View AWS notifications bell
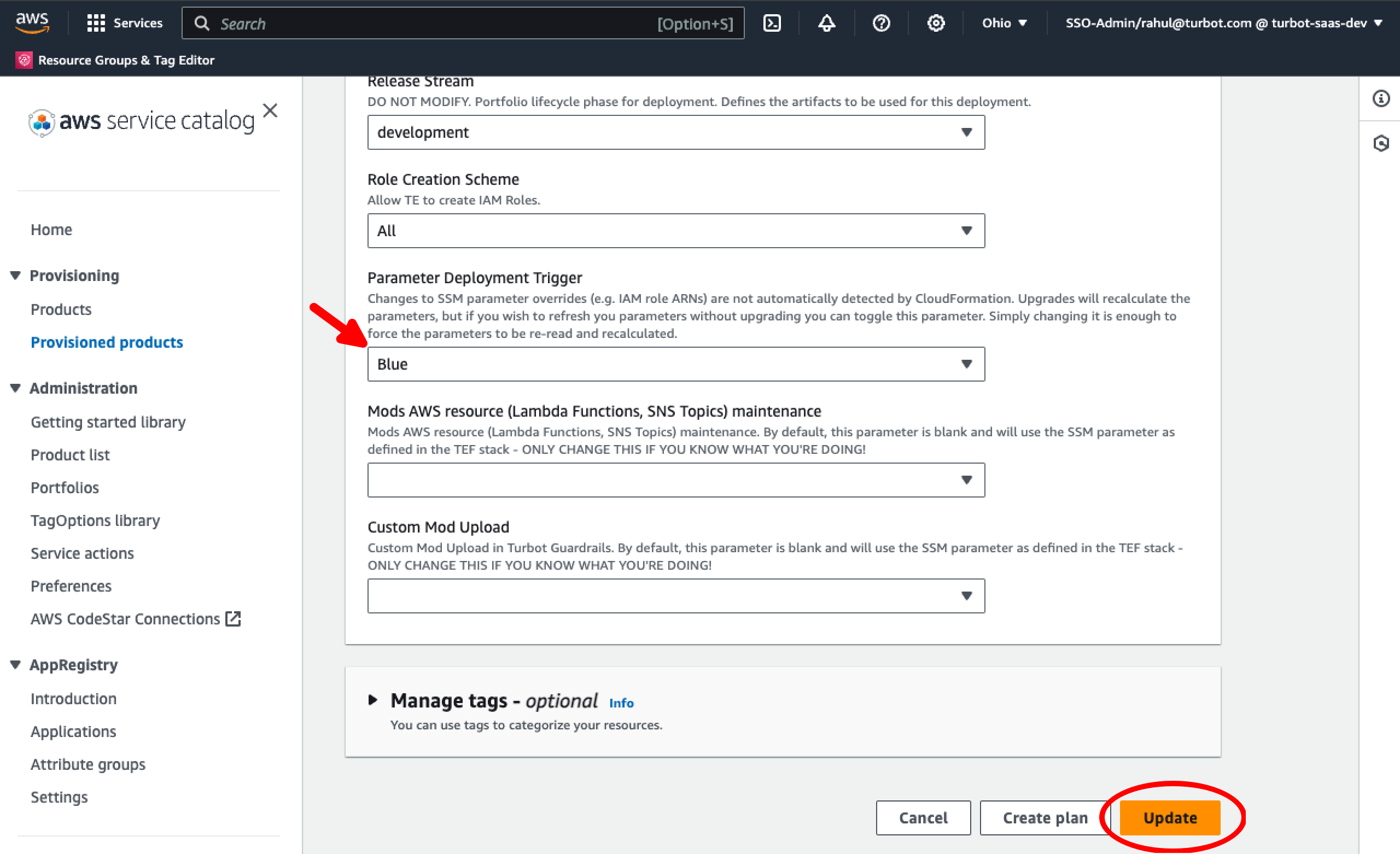The width and height of the screenshot is (1400, 854). tap(826, 23)
